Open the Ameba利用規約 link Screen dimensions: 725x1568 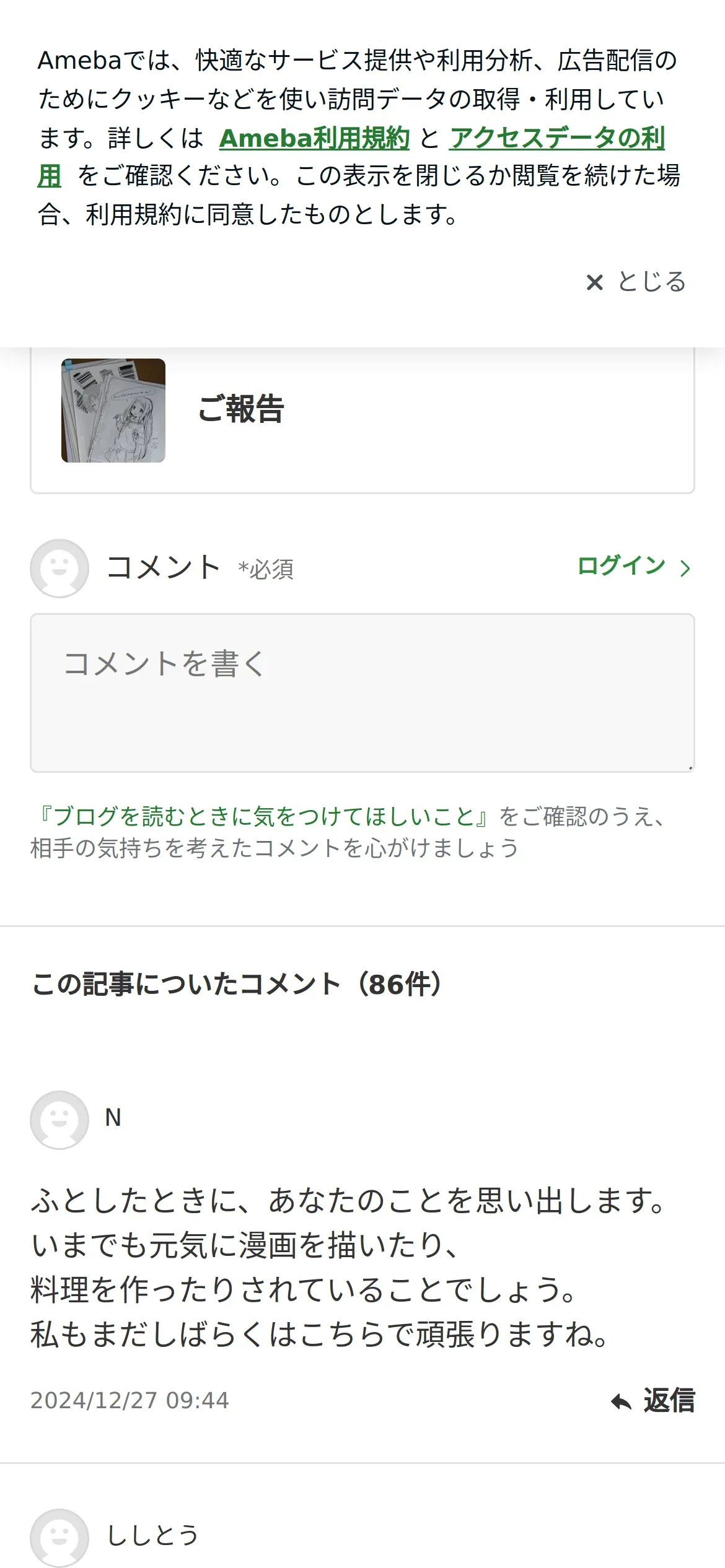click(314, 138)
